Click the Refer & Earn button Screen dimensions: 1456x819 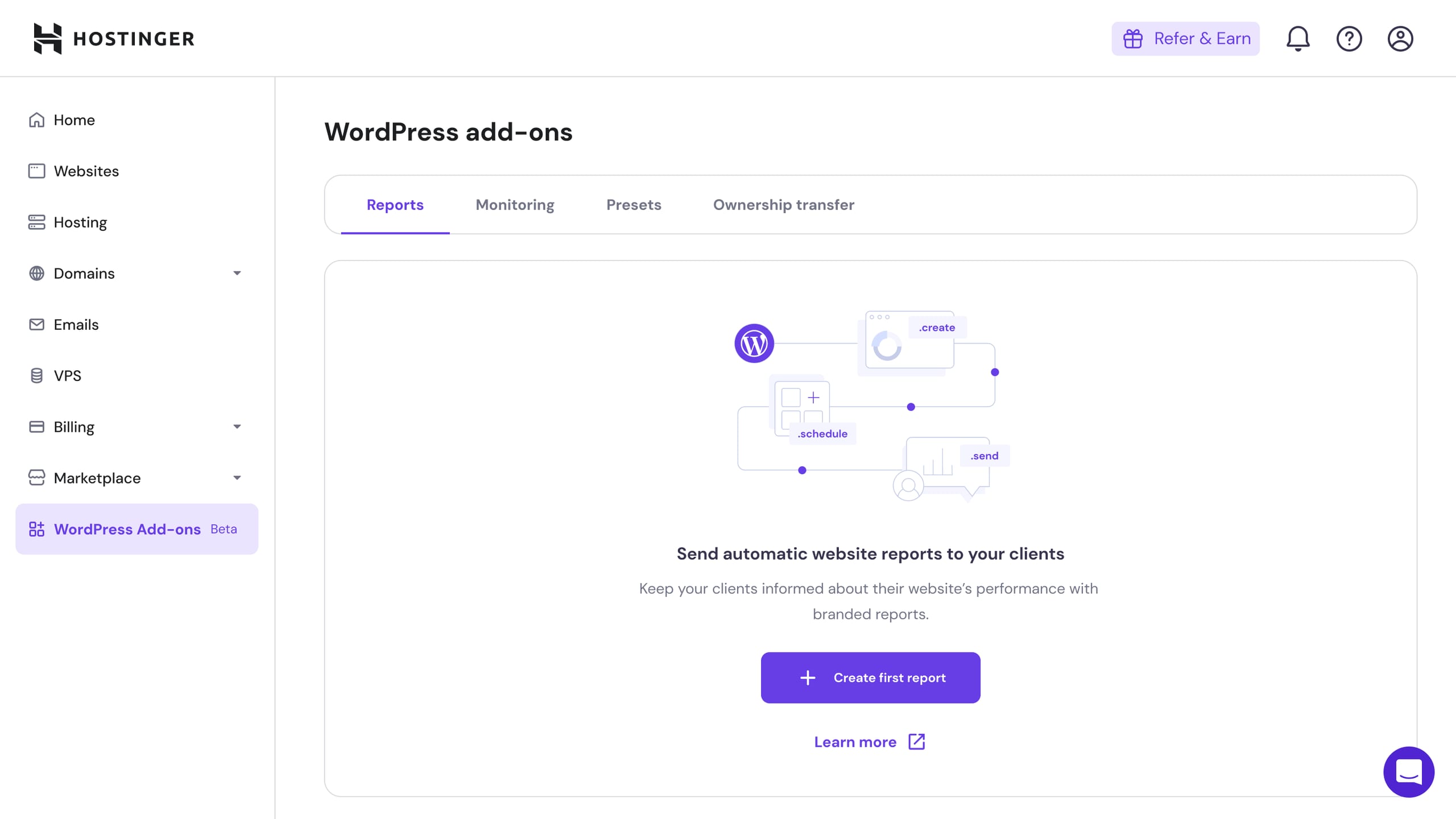tap(1185, 39)
